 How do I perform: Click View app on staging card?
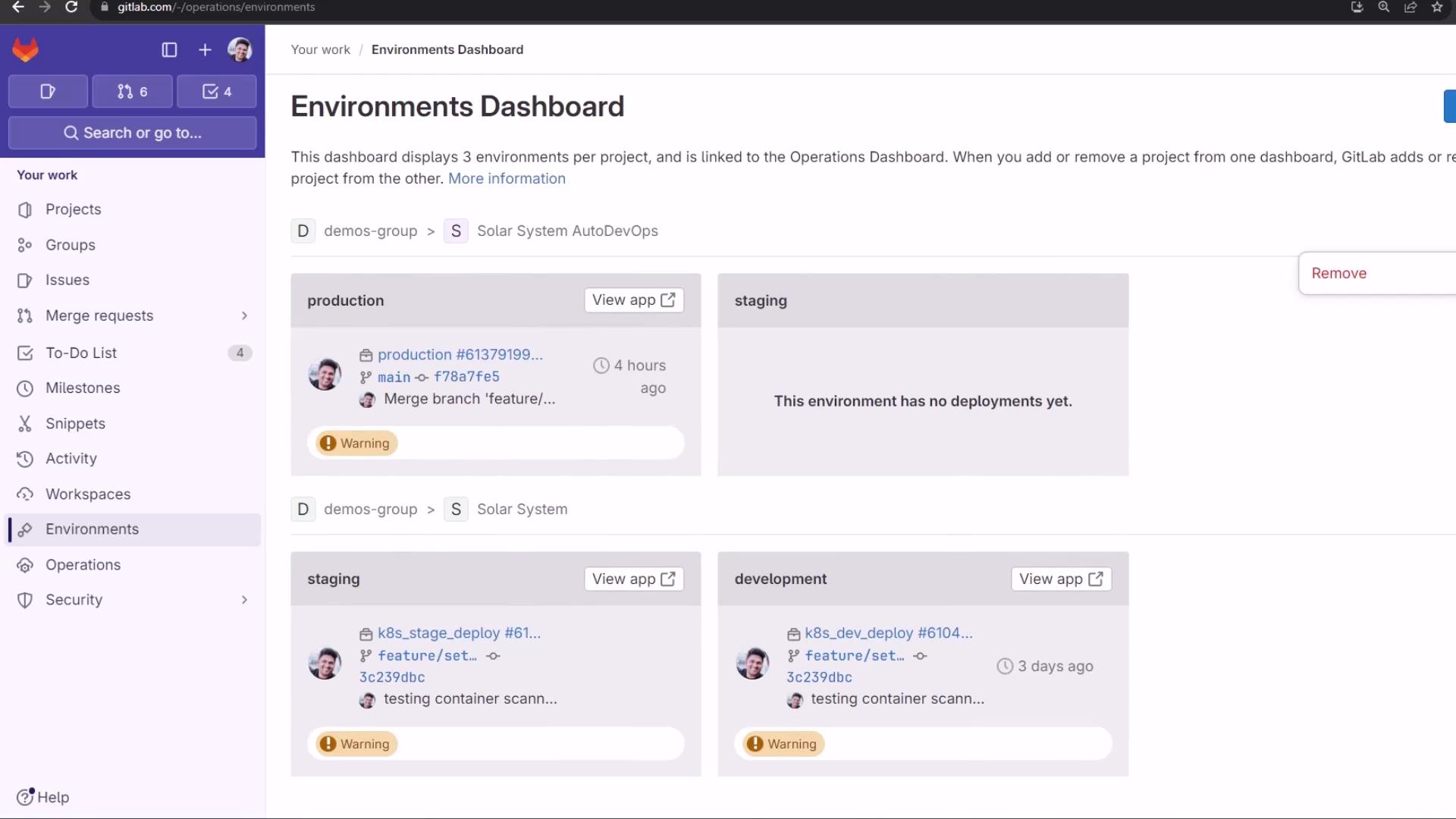(634, 579)
